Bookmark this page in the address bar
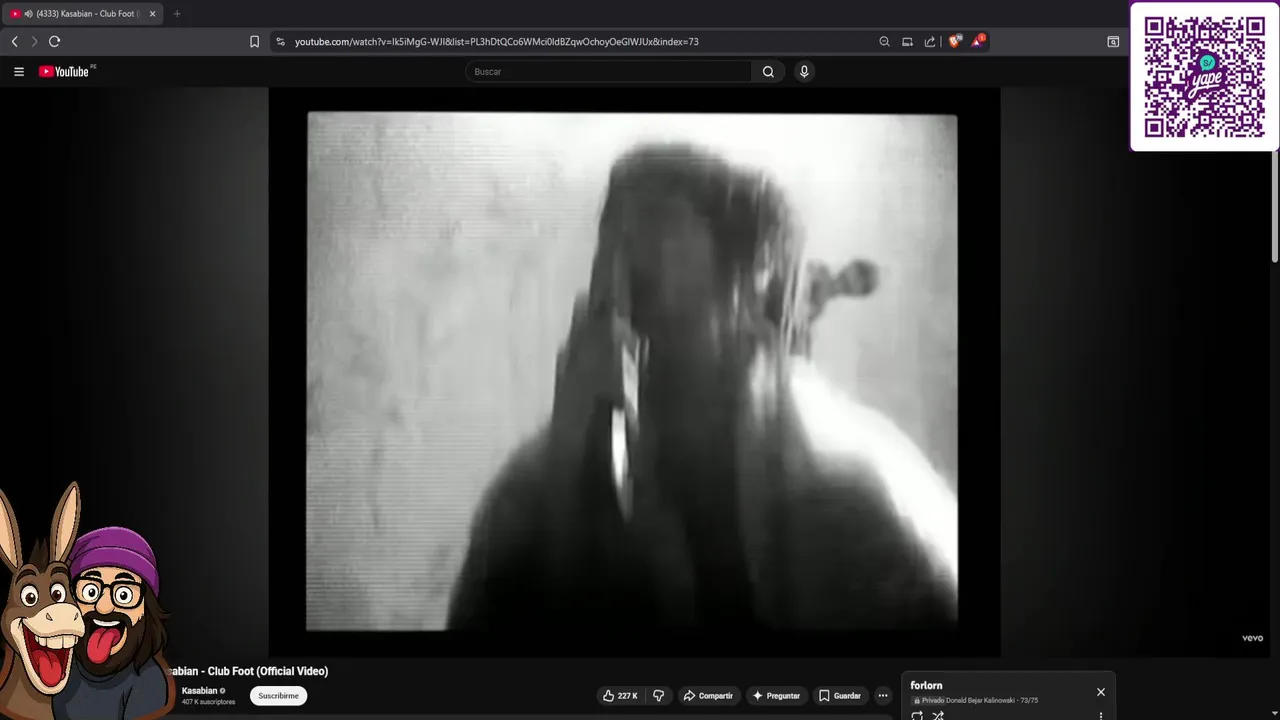This screenshot has height=720, width=1280. (x=254, y=41)
